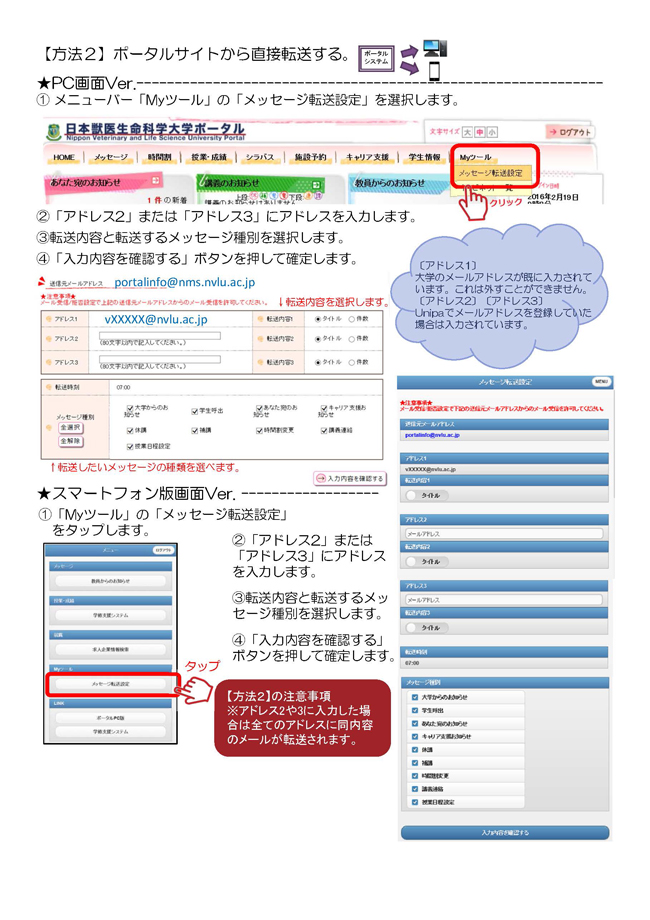Toggle キャリア支援お知らせ checkbox on PC form
The width and height of the screenshot is (650, 920).
click(324, 408)
